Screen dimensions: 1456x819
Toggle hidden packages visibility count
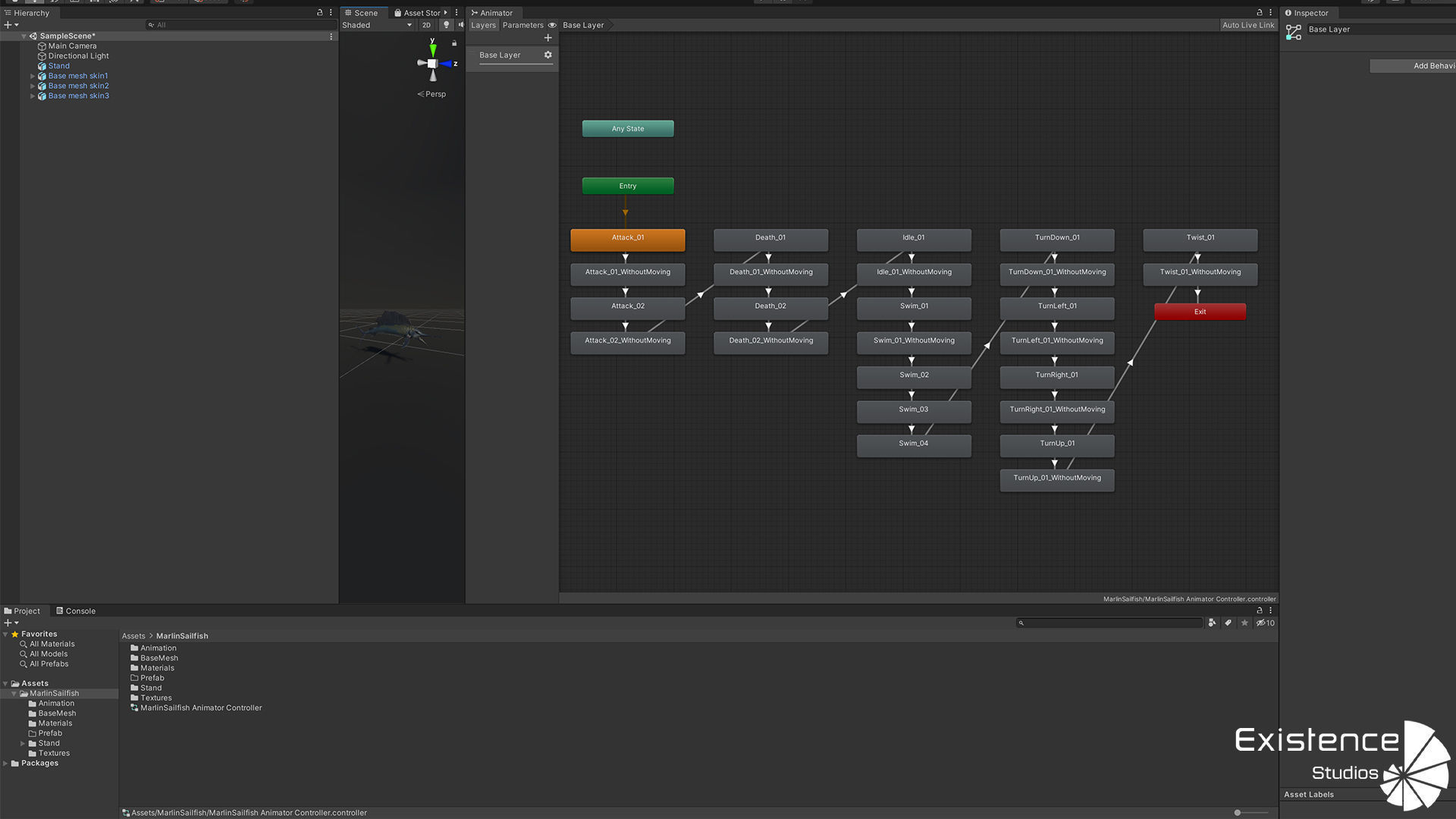click(x=1265, y=623)
